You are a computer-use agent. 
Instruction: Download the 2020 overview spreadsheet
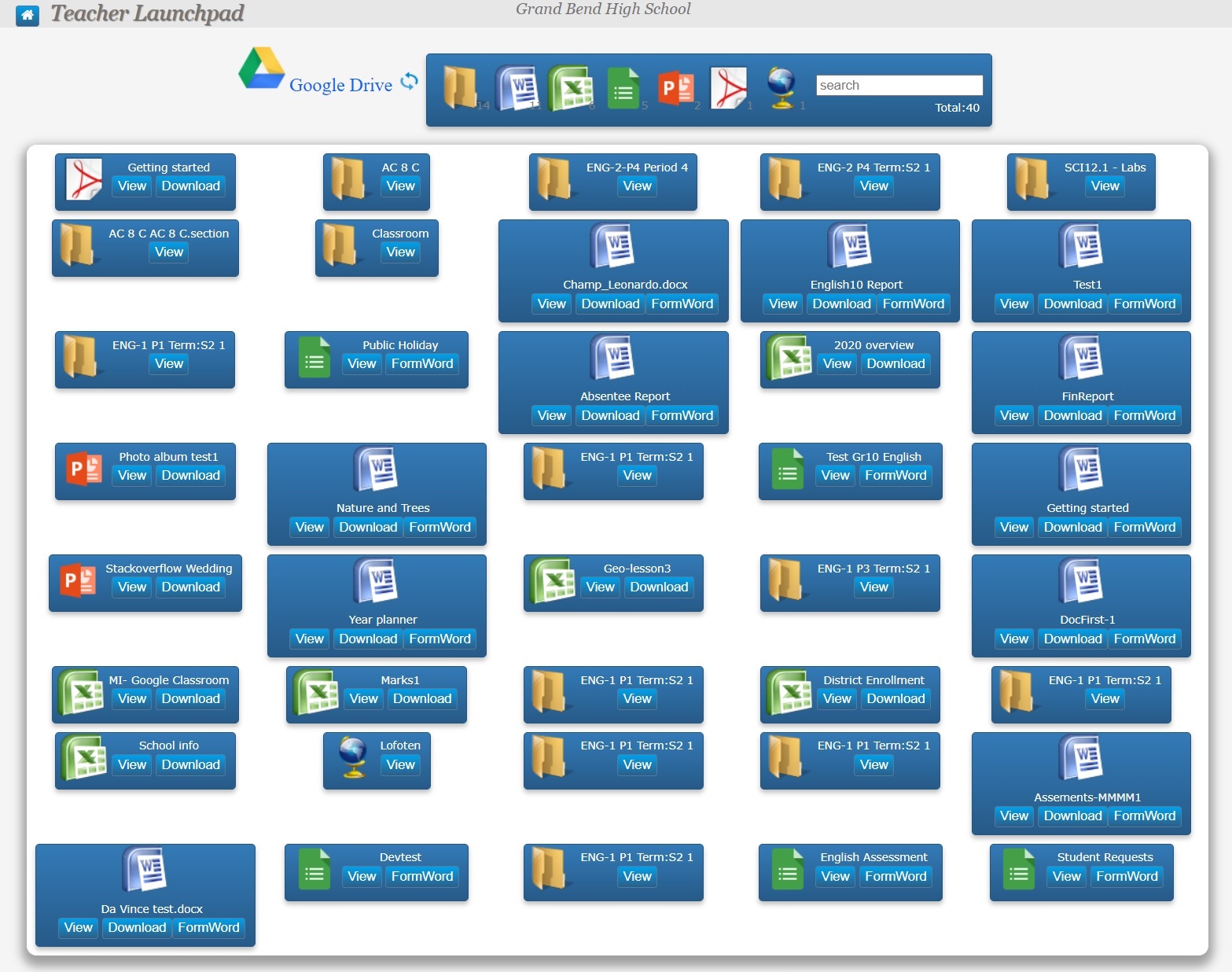[x=895, y=363]
